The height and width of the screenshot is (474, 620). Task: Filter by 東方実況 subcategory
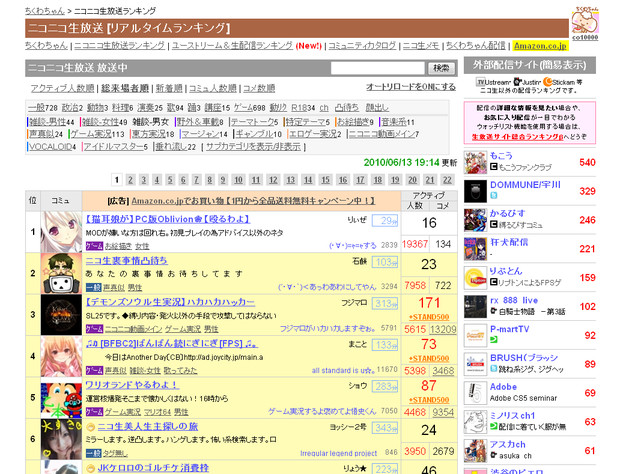[x=148, y=134]
